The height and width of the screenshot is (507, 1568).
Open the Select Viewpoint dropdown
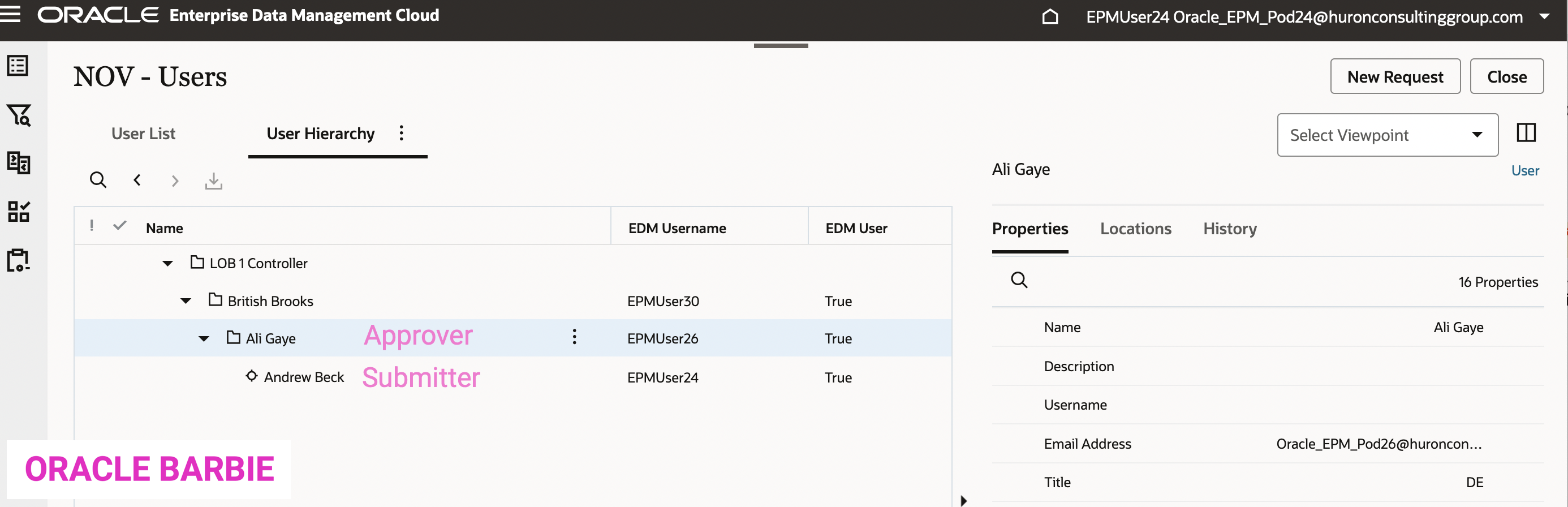[x=1386, y=135]
